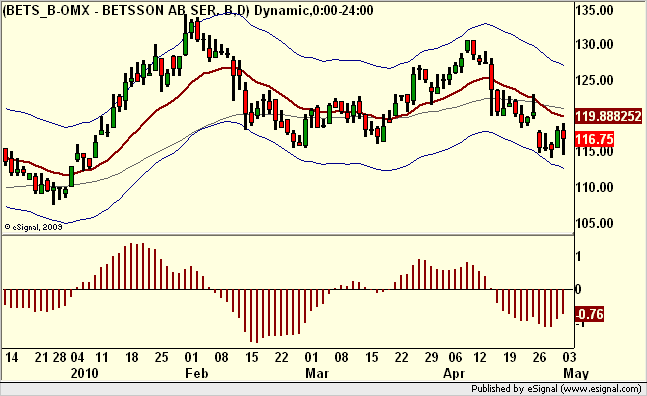Click the 130.00 price axis label
The height and width of the screenshot is (396, 647).
594,45
